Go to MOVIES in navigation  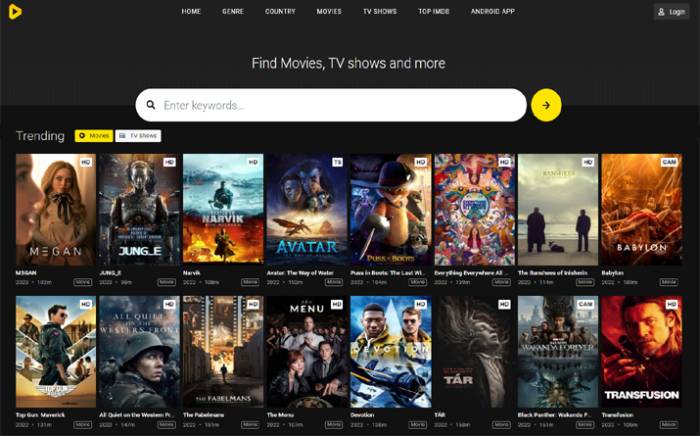[x=329, y=12]
